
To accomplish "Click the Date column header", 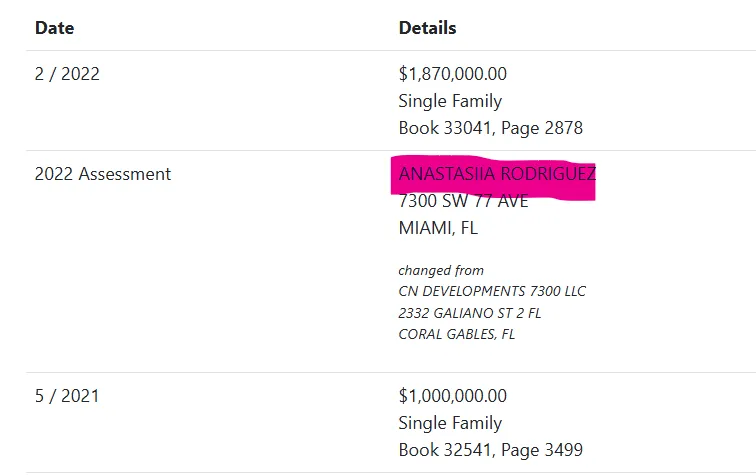I will [54, 28].
